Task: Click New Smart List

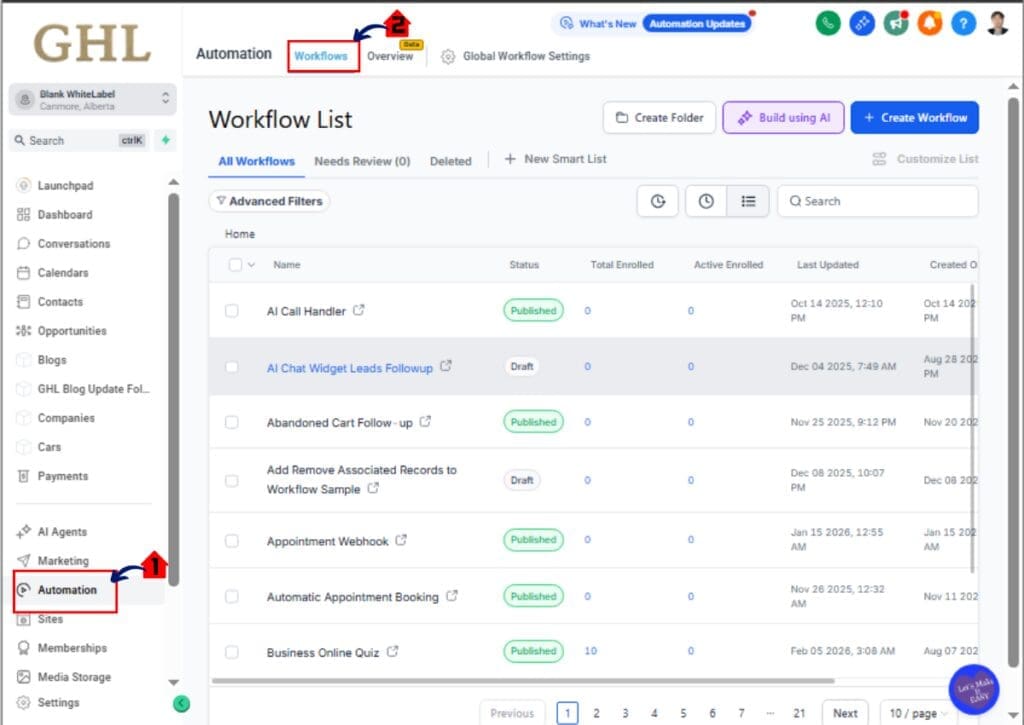Action: click(555, 159)
